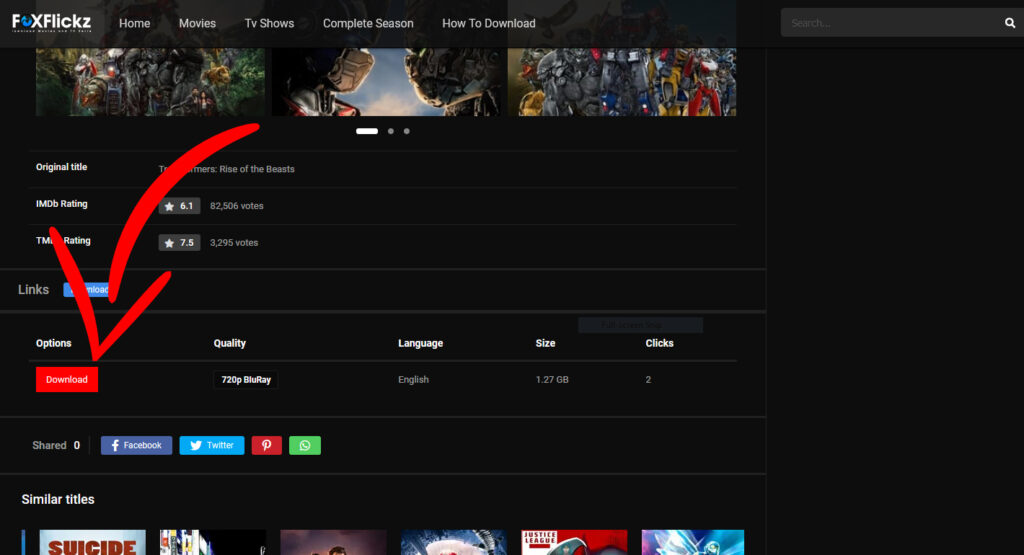This screenshot has width=1024, height=555.
Task: Click the IMDb 6.1 star rating badge
Action: (x=180, y=206)
